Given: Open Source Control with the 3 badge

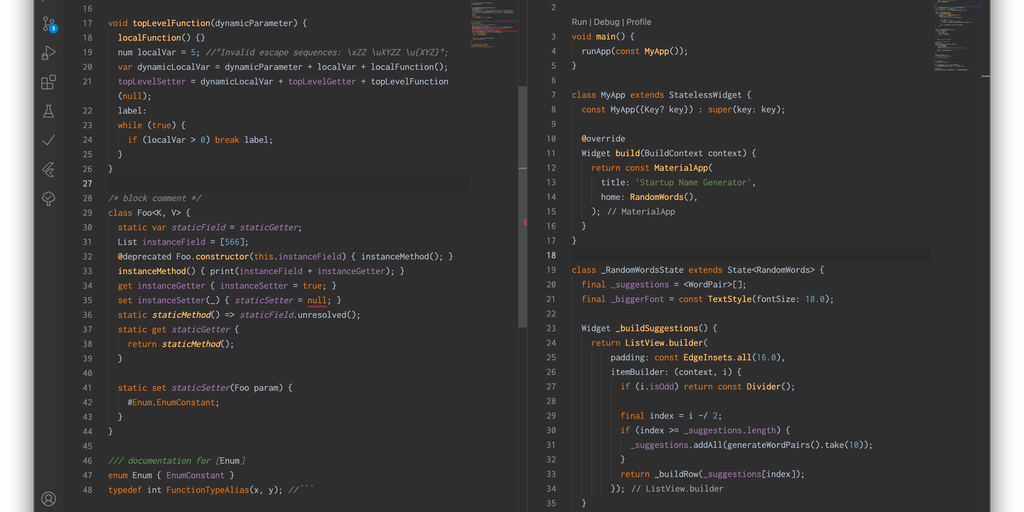Looking at the screenshot, I should point(48,23).
